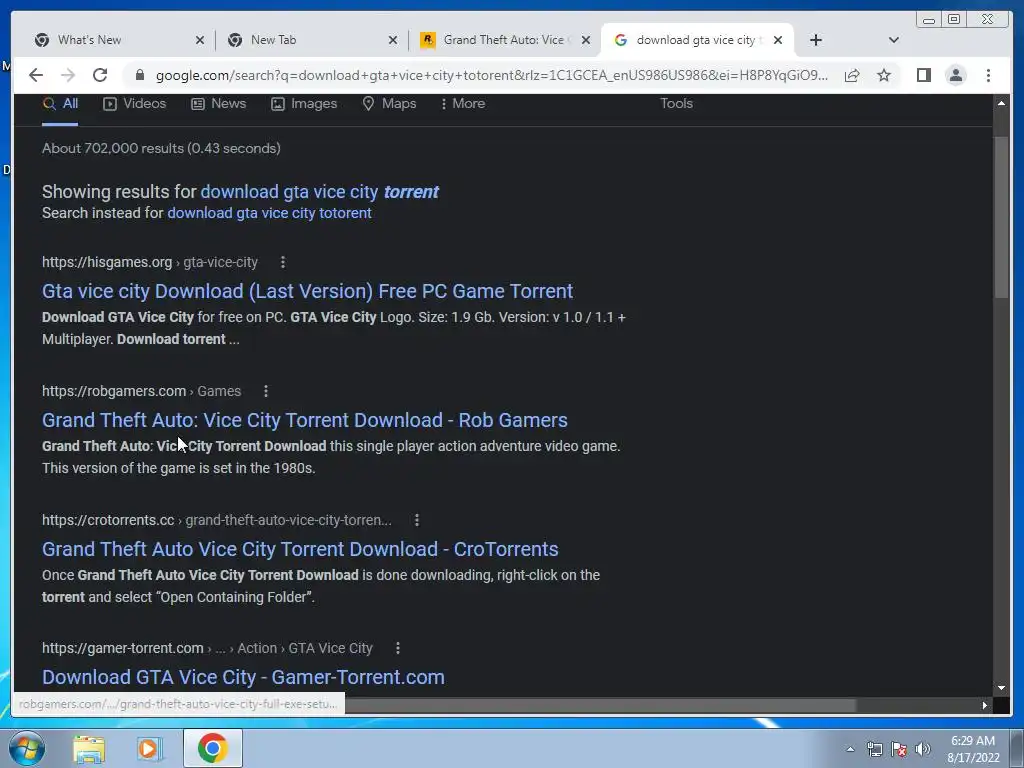Screen dimensions: 1024x768
Task: Open the Gamer-Torrent.com GTA Vice City result
Action: tap(244, 677)
